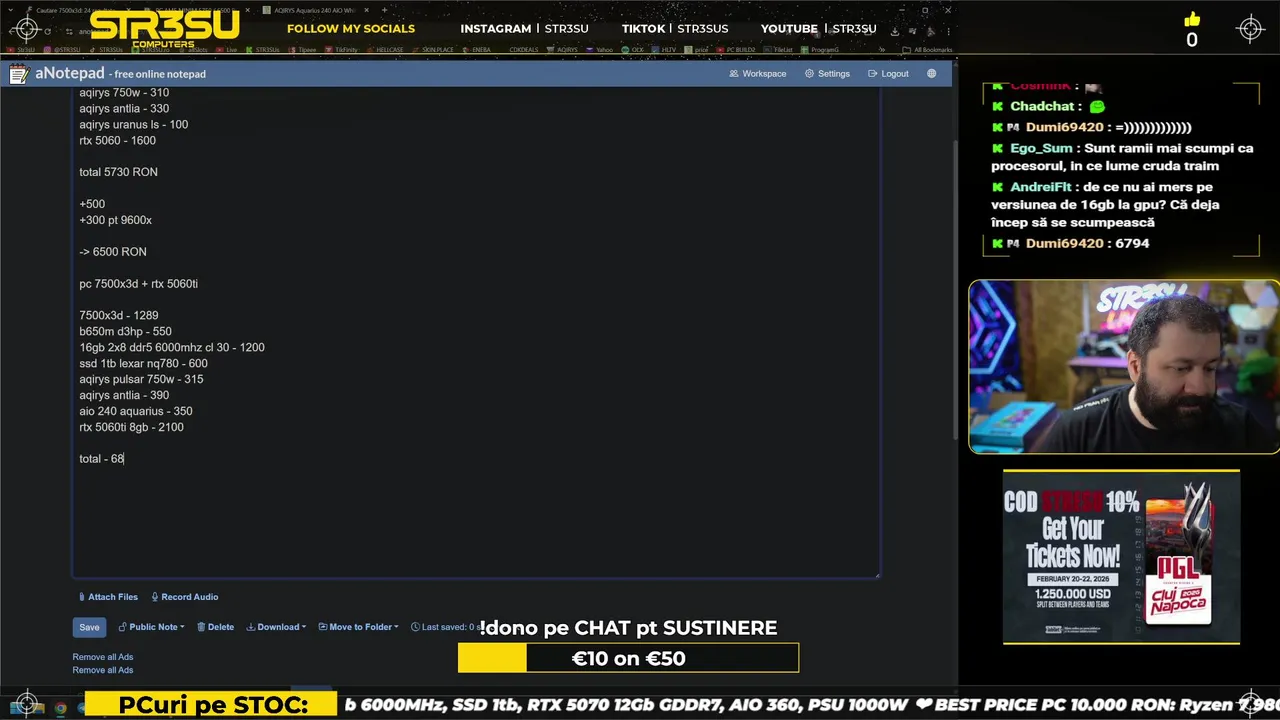The width and height of the screenshot is (1280, 720).
Task: Click the PGL Cluj-Napoca tickets ad
Action: [1121, 557]
